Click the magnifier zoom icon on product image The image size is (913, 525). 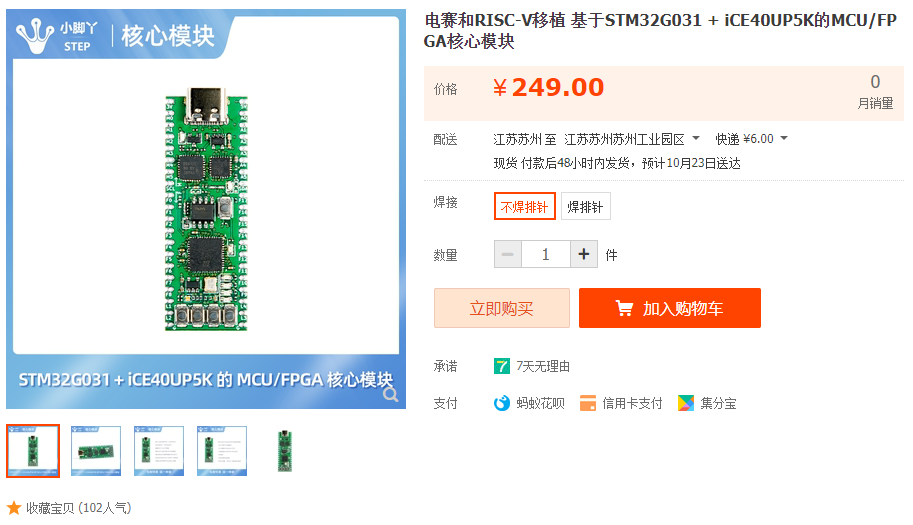coord(391,395)
